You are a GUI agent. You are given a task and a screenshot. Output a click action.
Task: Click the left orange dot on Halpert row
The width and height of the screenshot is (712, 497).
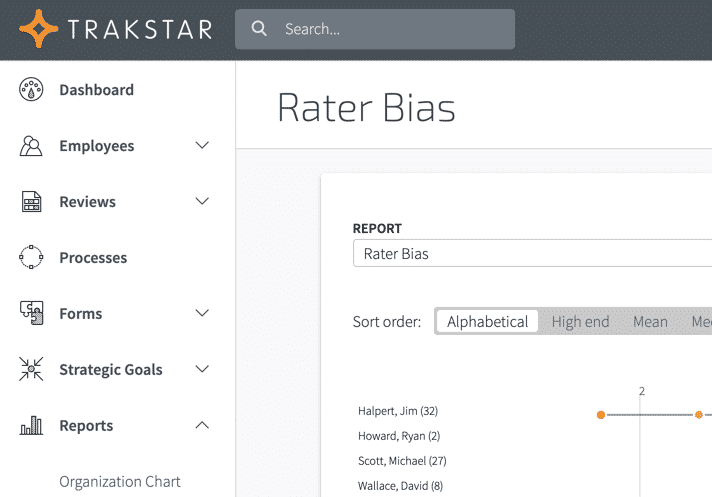(601, 415)
